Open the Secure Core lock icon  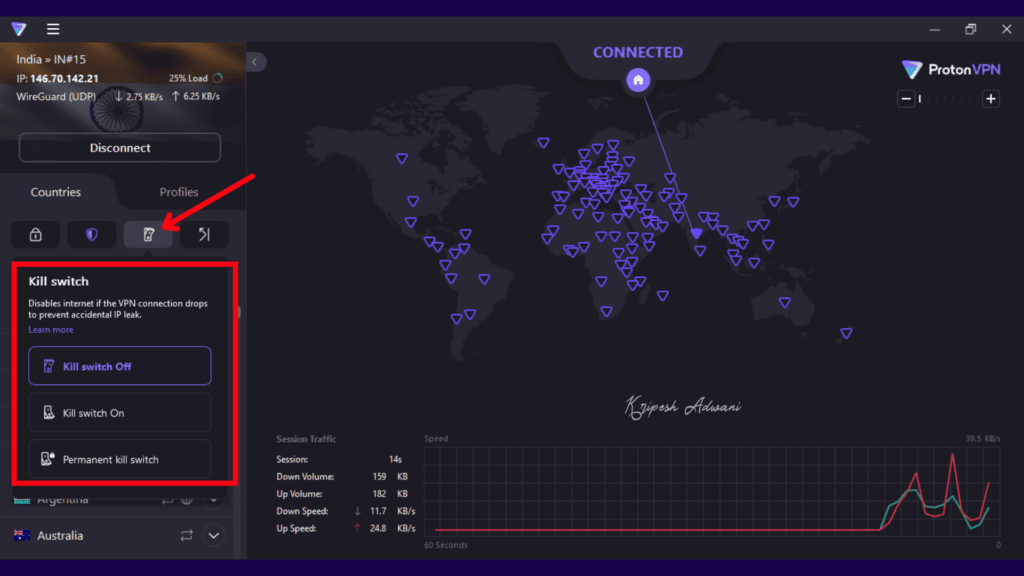click(x=35, y=233)
